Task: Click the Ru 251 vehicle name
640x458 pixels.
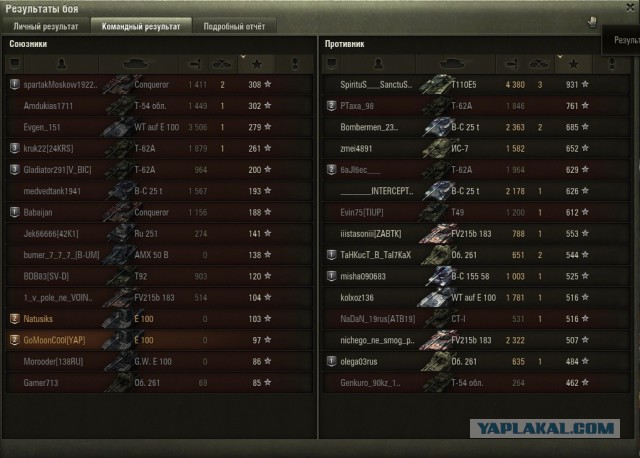Action: point(146,234)
